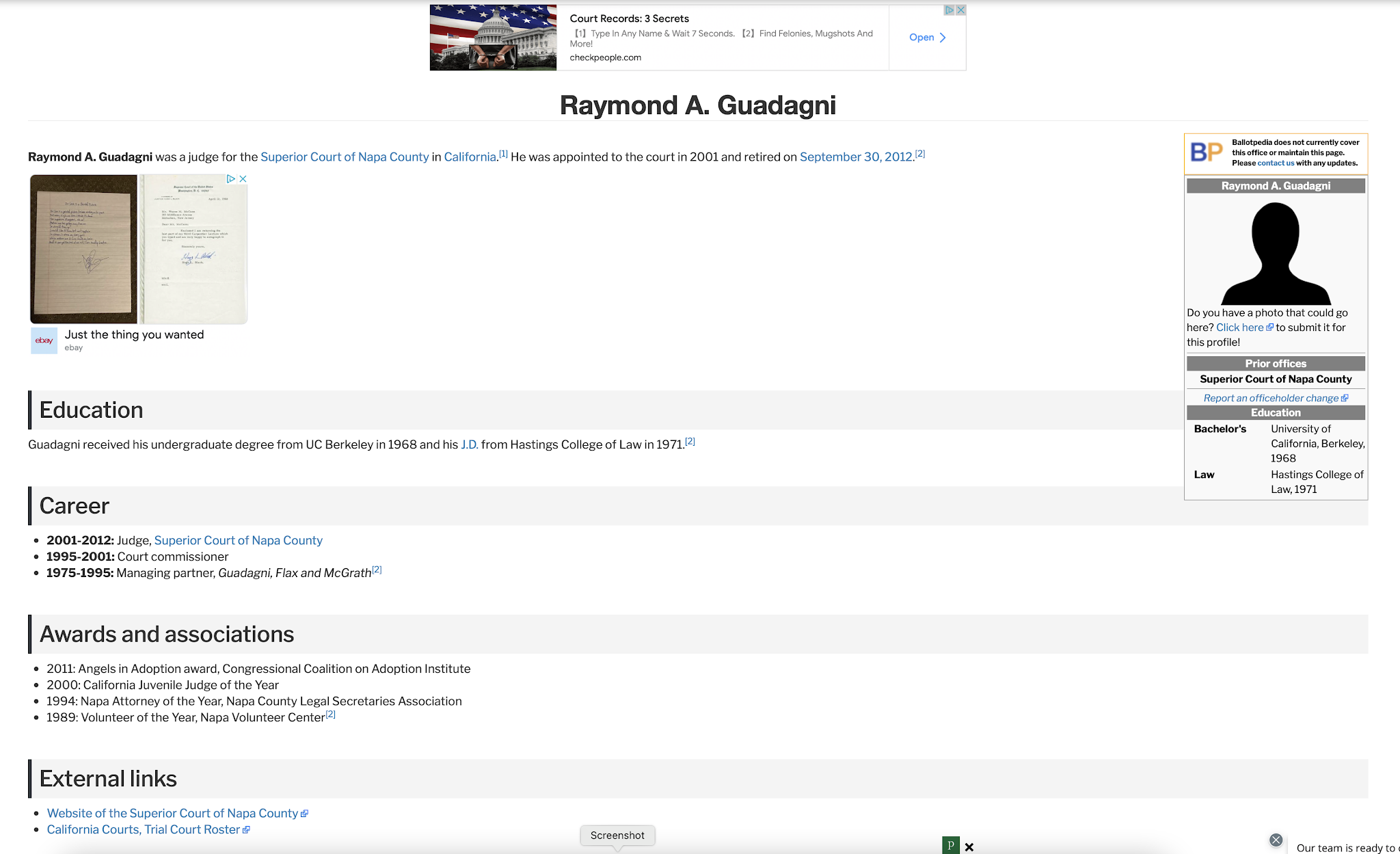This screenshot has width=1400, height=854.
Task: Click footnote reference [1]
Action: click(x=503, y=155)
